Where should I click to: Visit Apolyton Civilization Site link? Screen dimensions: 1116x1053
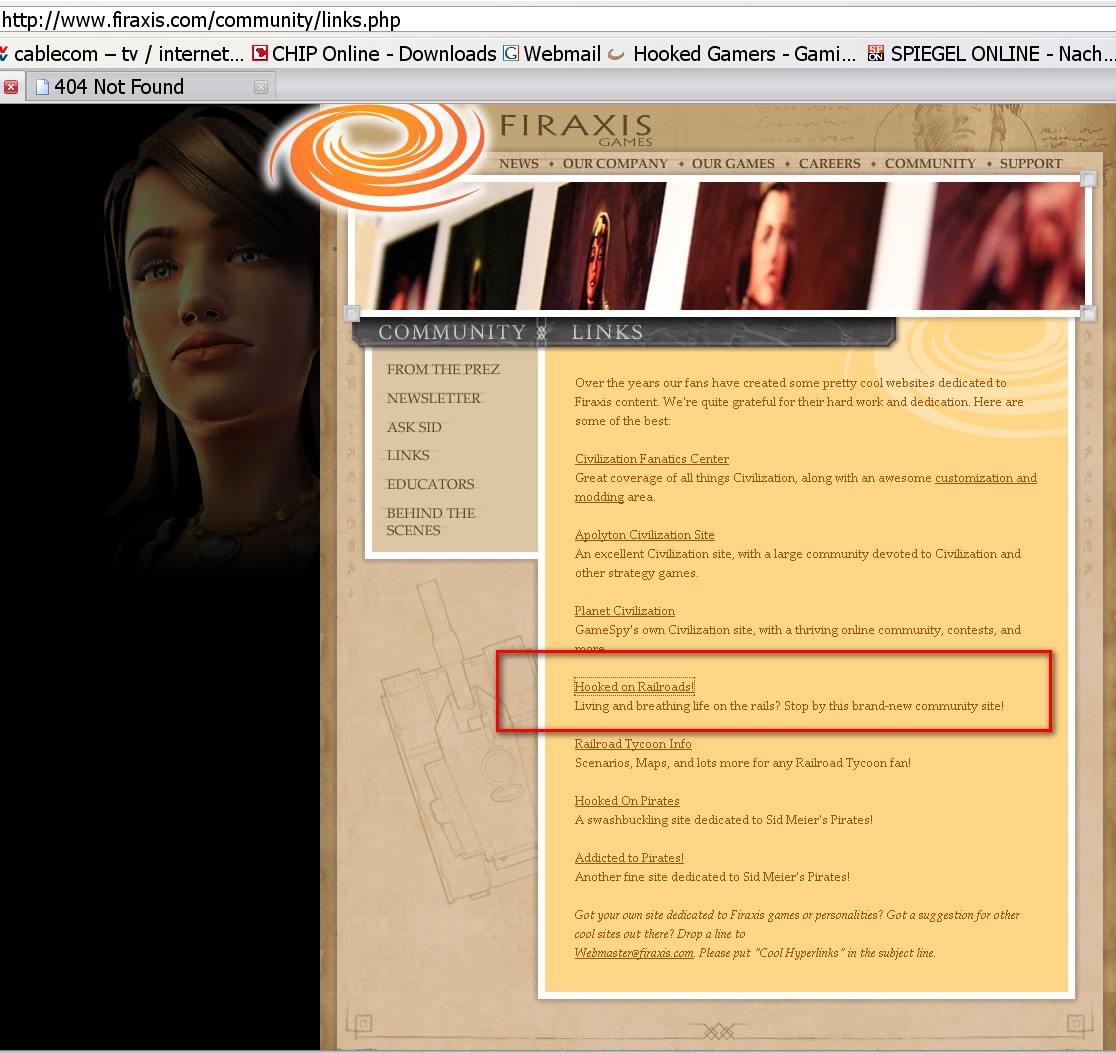644,535
